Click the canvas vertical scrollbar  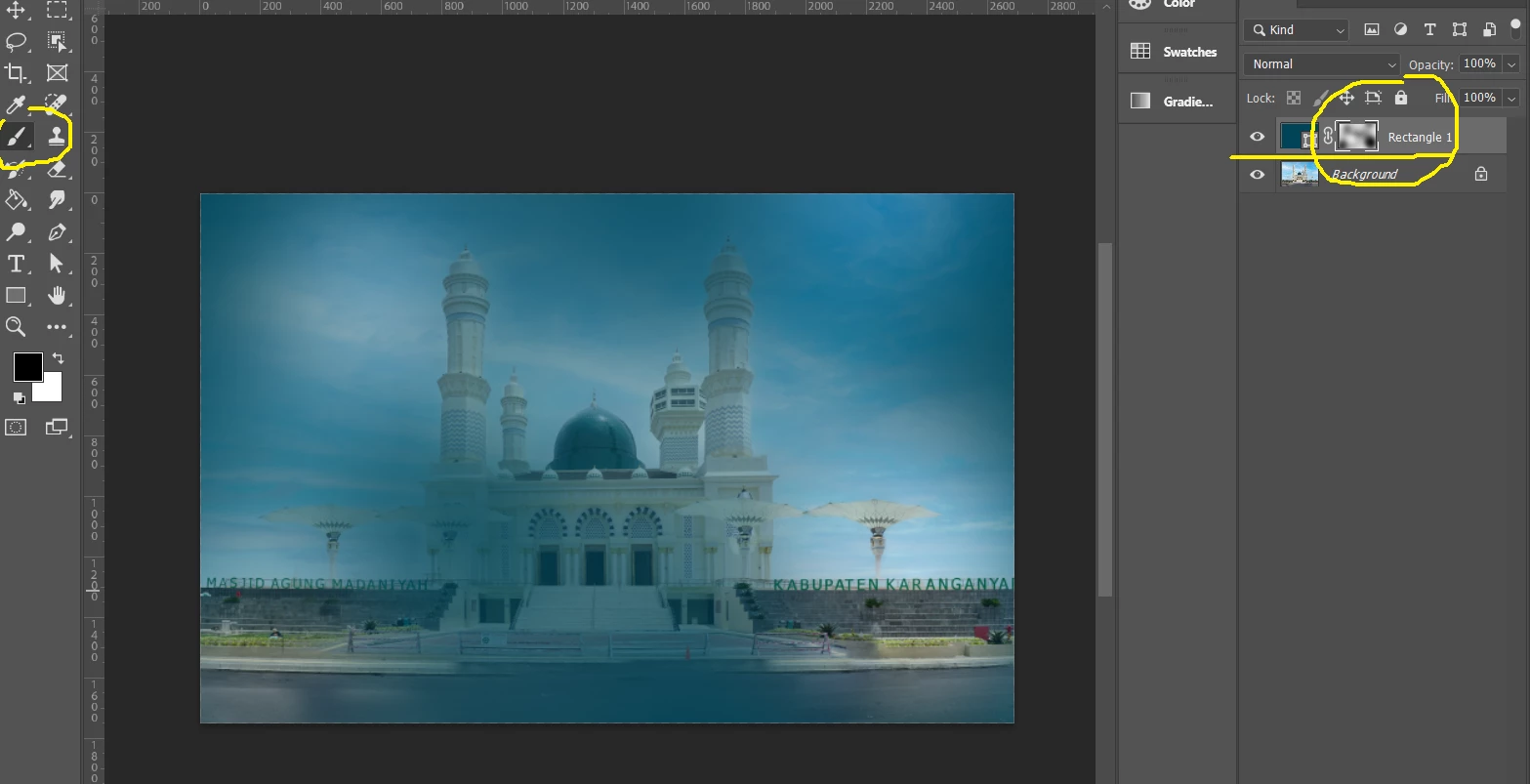1105,420
